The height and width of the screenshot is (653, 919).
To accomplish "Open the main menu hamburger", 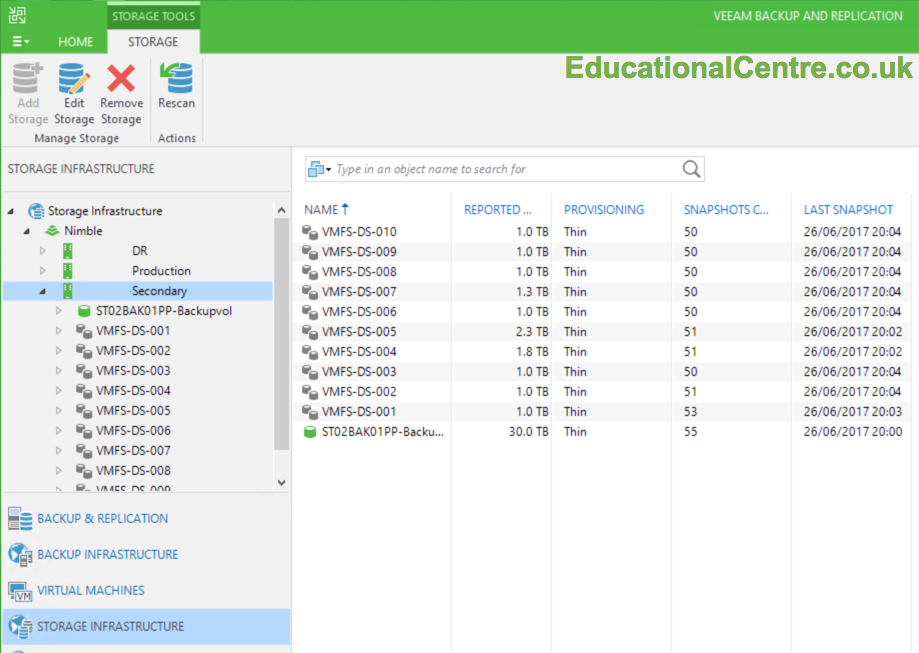I will 20,42.
